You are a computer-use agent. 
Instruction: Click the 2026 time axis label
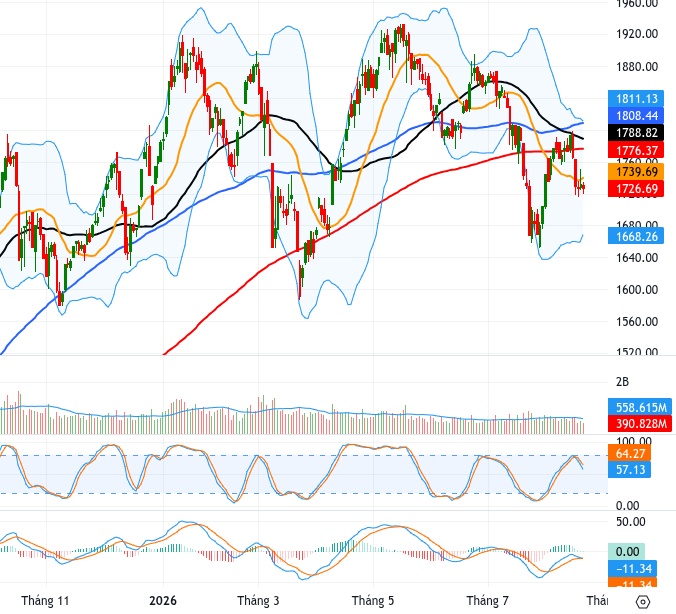pos(163,601)
